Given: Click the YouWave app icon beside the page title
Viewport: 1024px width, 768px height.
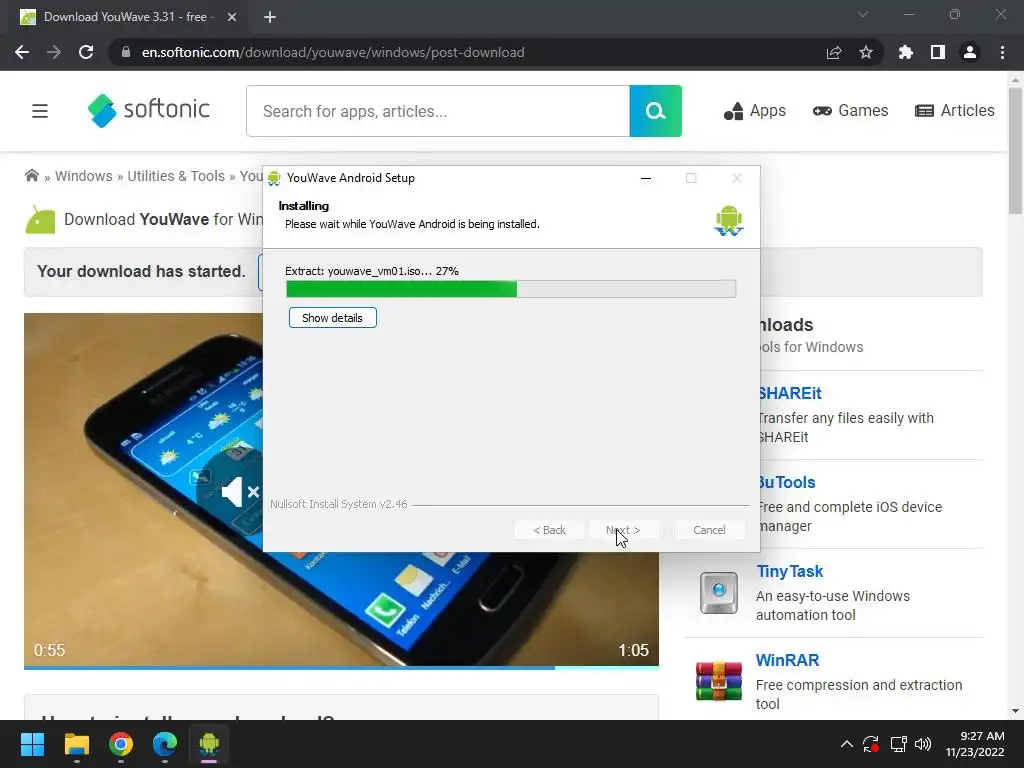Looking at the screenshot, I should click(40, 219).
